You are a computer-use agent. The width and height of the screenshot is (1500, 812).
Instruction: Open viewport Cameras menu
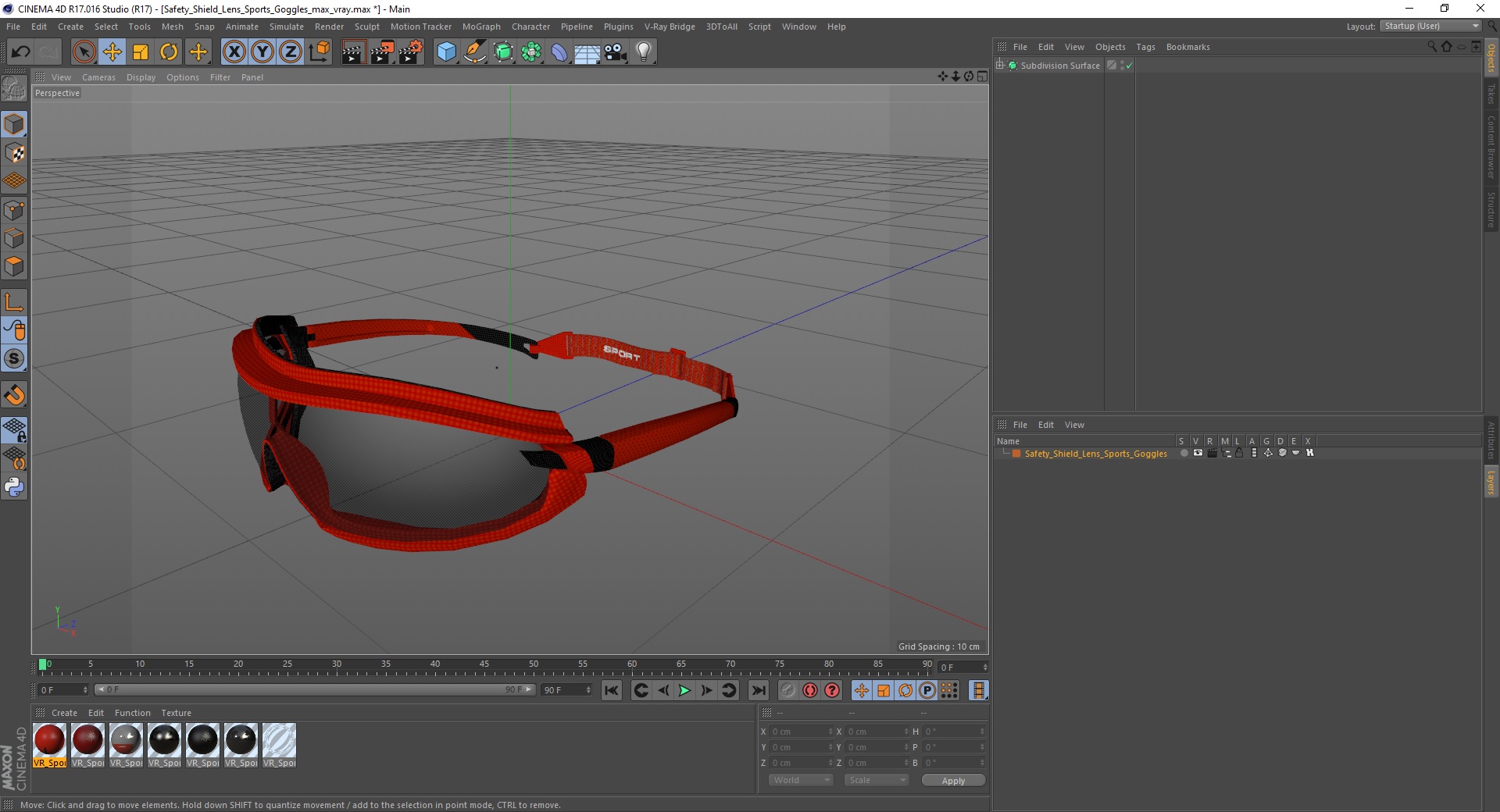[98, 77]
